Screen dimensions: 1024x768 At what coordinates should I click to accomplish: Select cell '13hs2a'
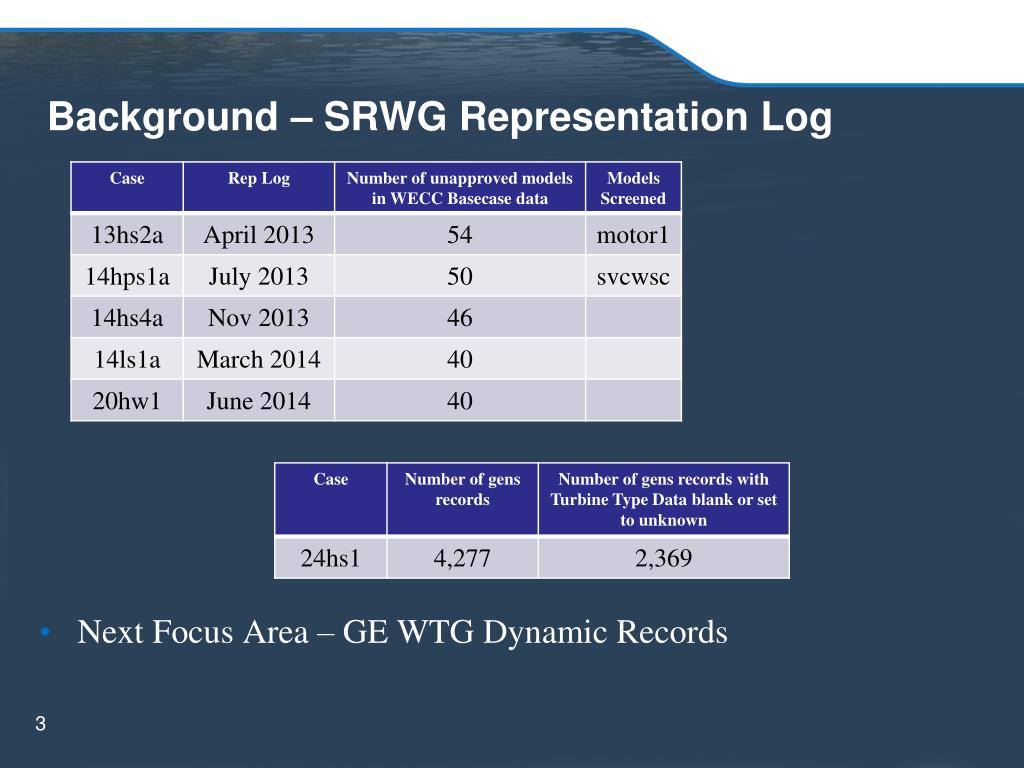(x=127, y=234)
